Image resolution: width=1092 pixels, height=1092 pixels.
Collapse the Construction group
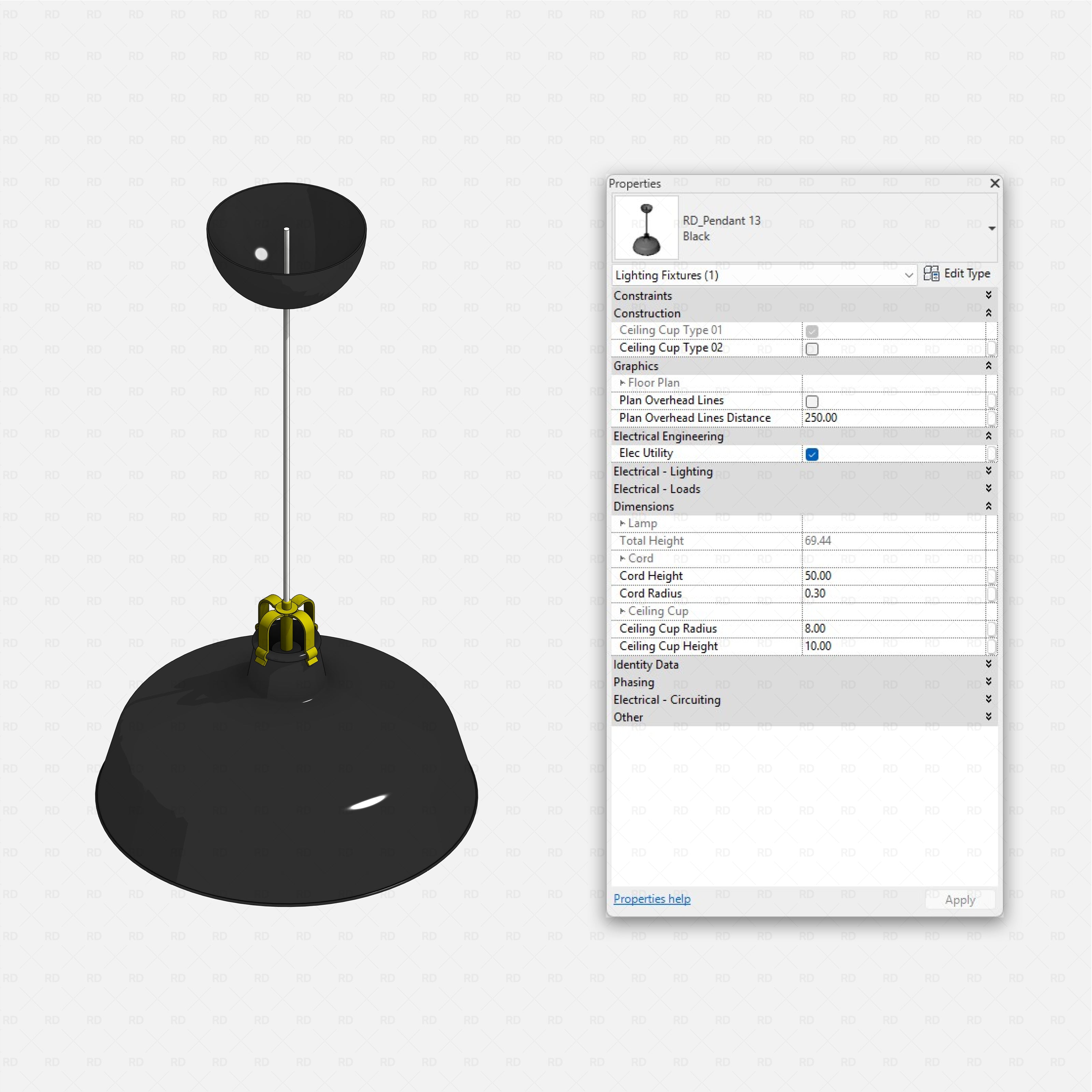989,313
